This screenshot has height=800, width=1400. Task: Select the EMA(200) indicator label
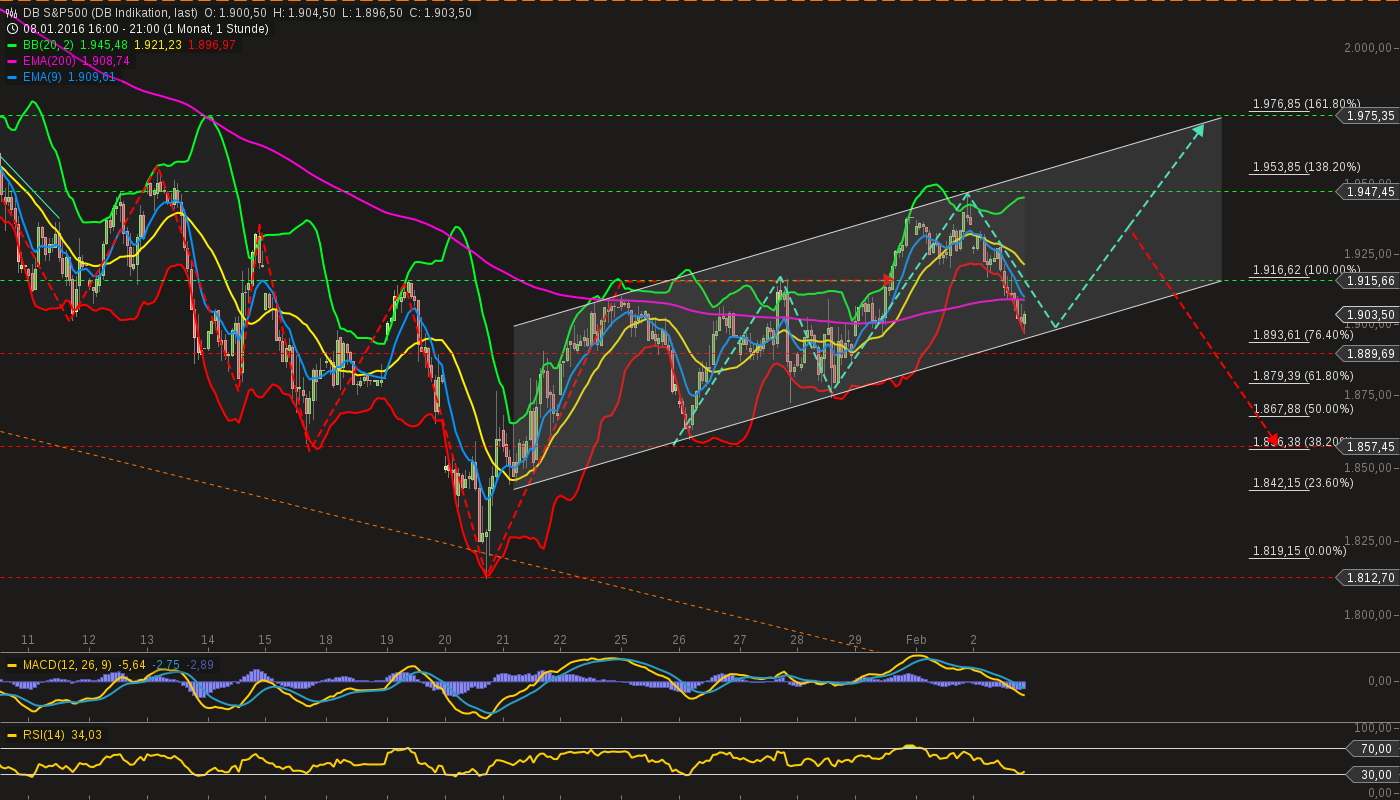[x=50, y=61]
